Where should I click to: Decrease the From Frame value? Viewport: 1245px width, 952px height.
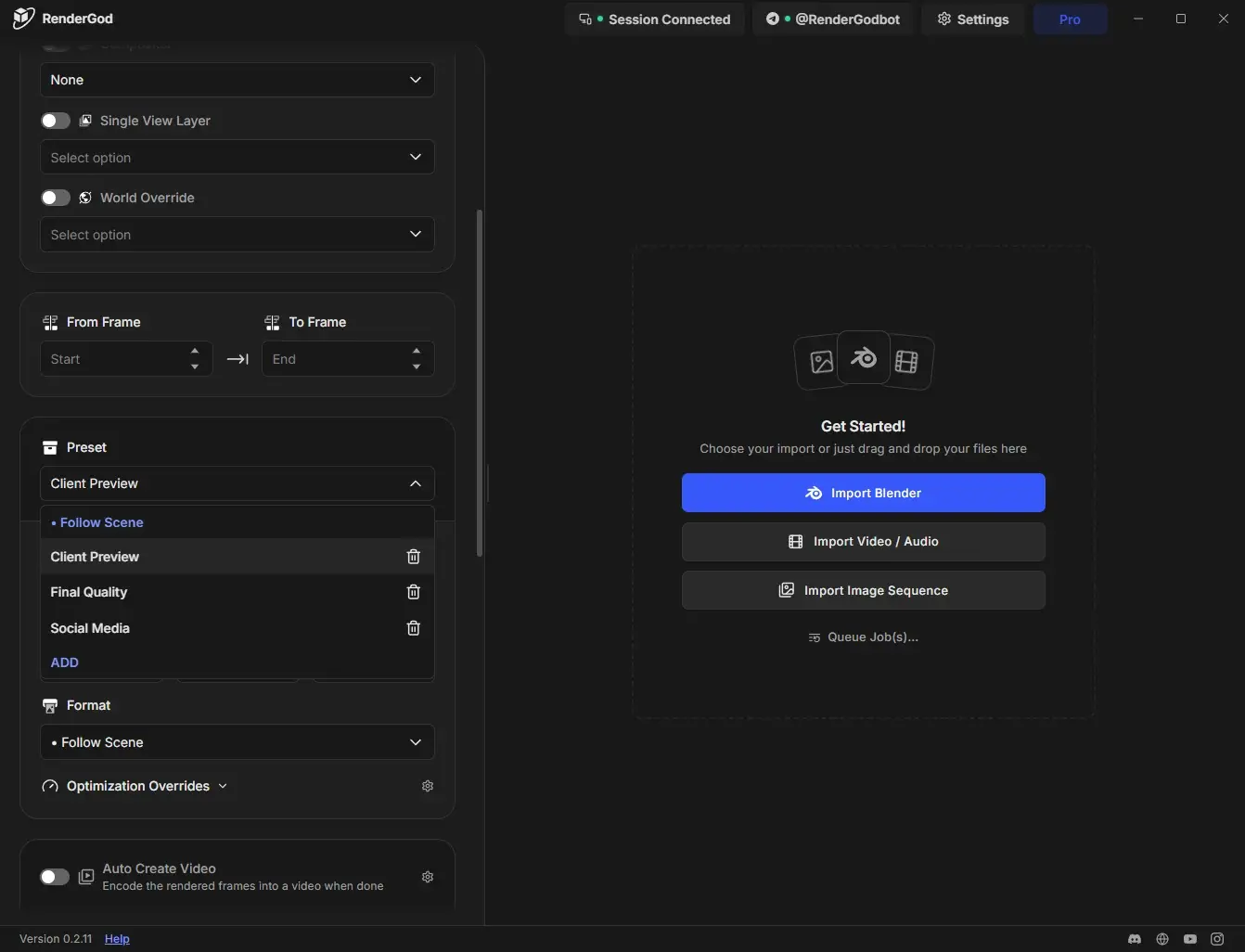(x=195, y=367)
